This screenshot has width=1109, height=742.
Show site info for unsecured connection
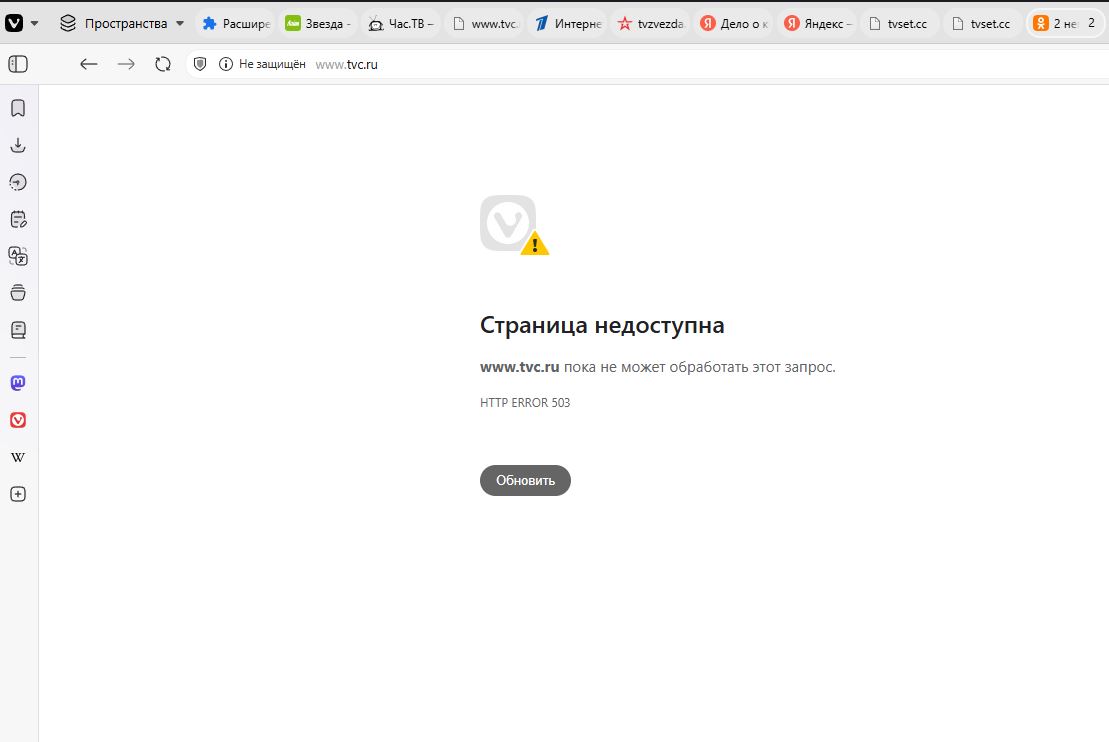pos(226,64)
